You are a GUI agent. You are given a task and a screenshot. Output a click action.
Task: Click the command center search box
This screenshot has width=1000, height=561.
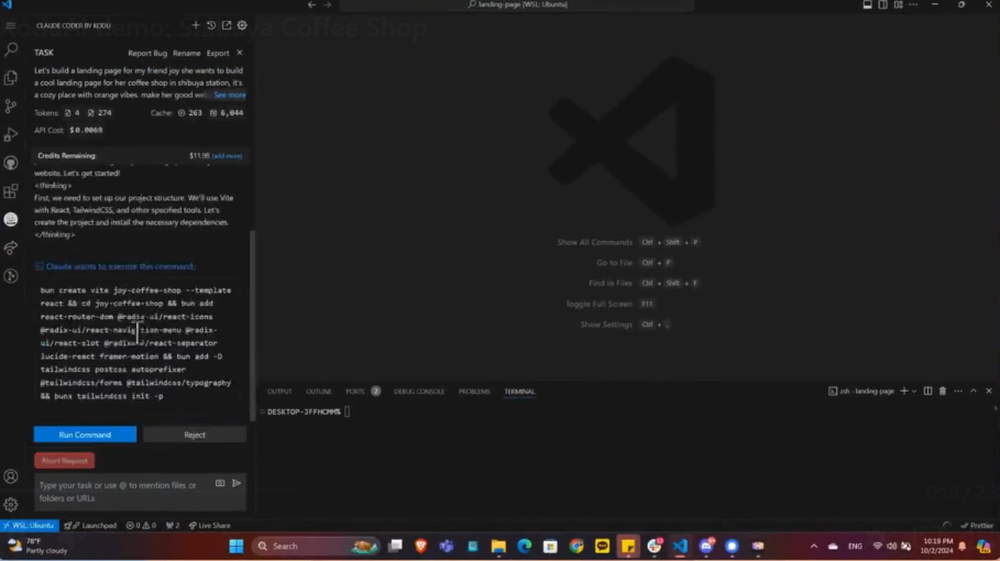pyautogui.click(x=517, y=4)
